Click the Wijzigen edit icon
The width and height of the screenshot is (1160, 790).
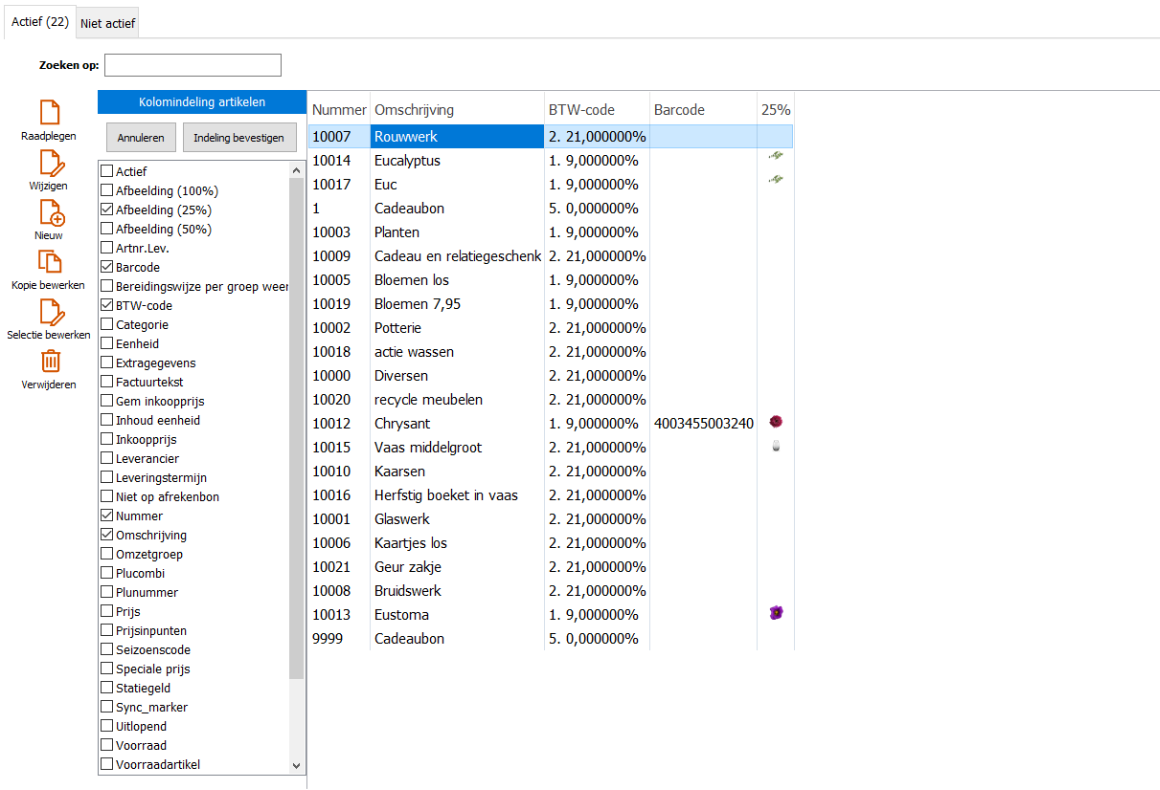coord(49,162)
